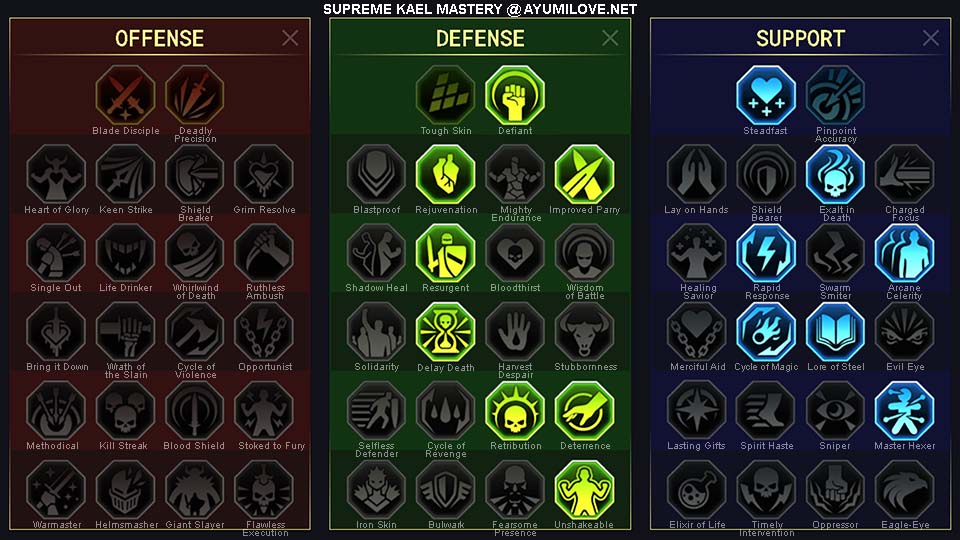
Task: Close the Offense mastery panel
Action: pyautogui.click(x=290, y=38)
